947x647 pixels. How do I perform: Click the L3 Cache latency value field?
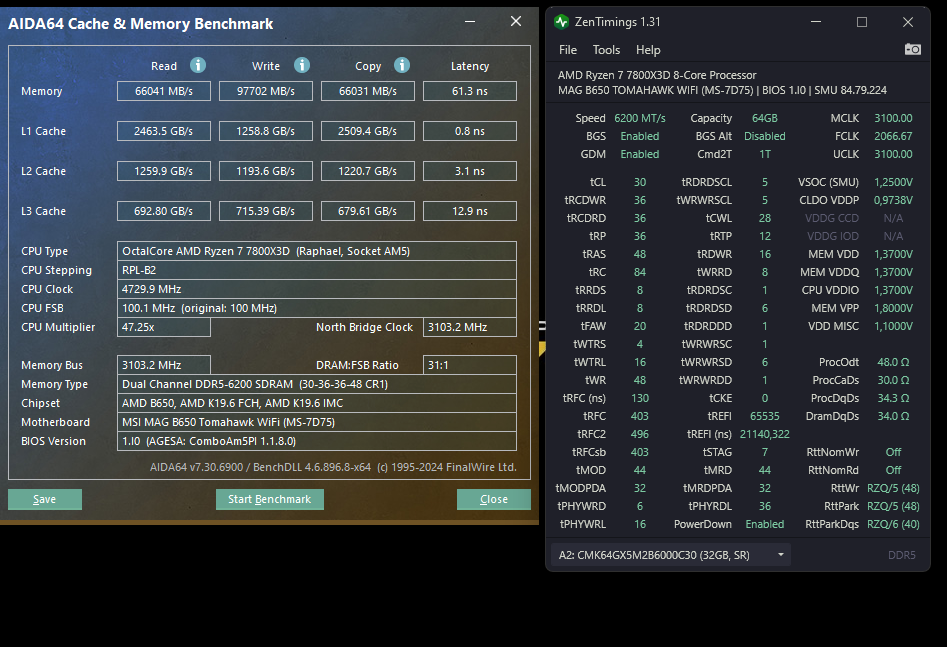point(470,211)
